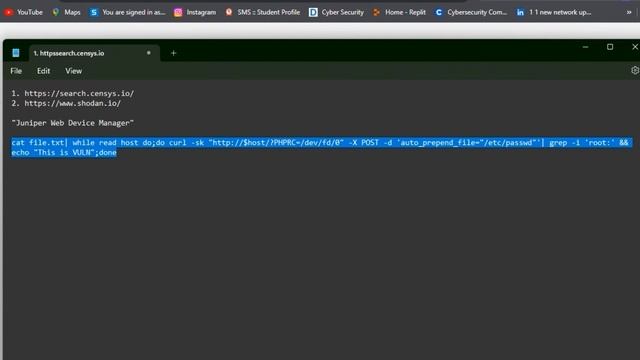Screen dimensions: 640x360
Task: Show more bookmarks with the chevron
Action: 629,12
